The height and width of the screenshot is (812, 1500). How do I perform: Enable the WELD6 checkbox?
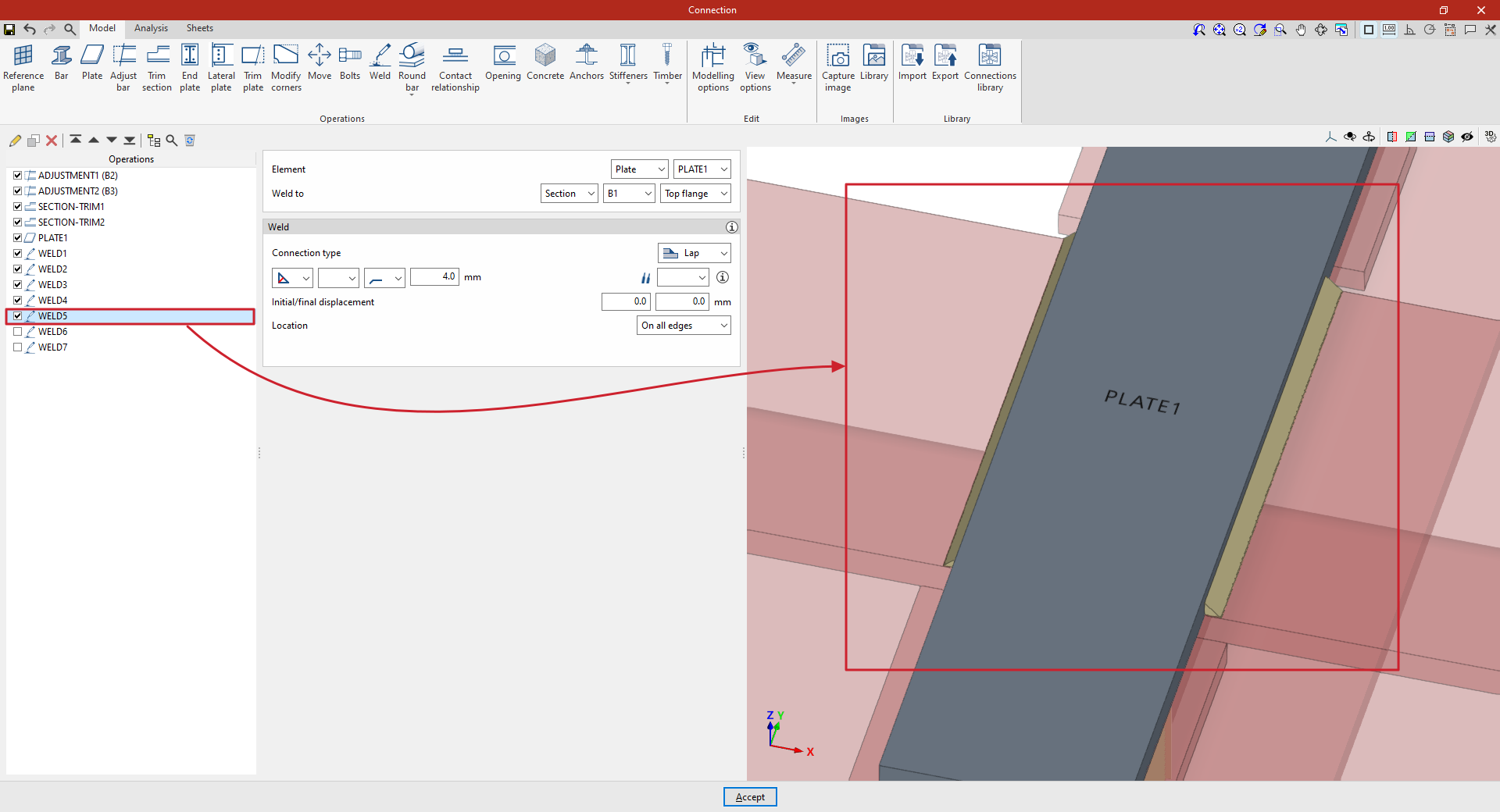click(18, 332)
